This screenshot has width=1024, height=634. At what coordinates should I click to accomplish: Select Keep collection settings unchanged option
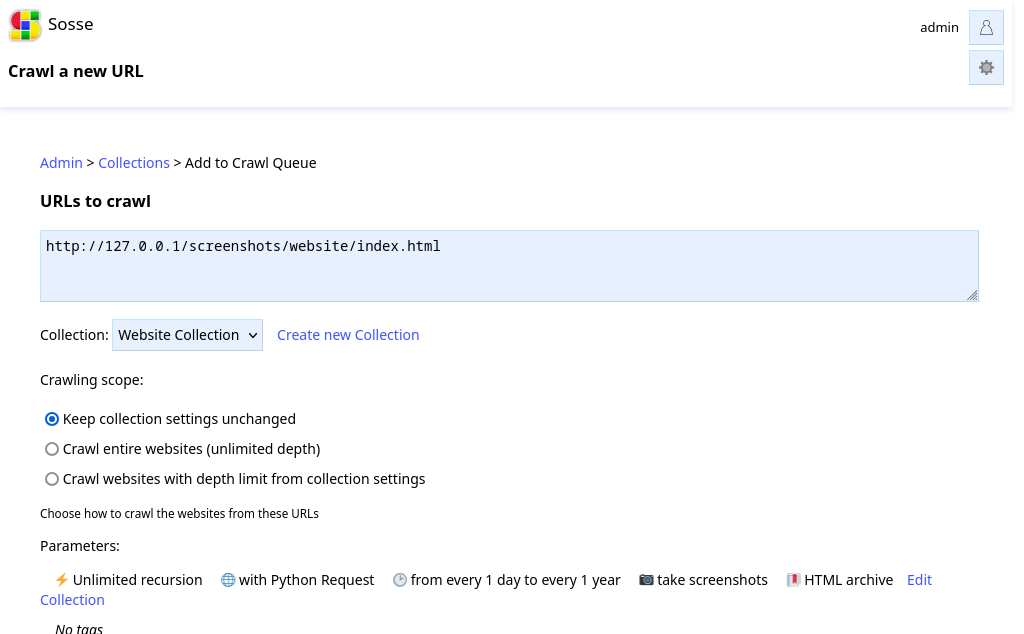pyautogui.click(x=52, y=419)
